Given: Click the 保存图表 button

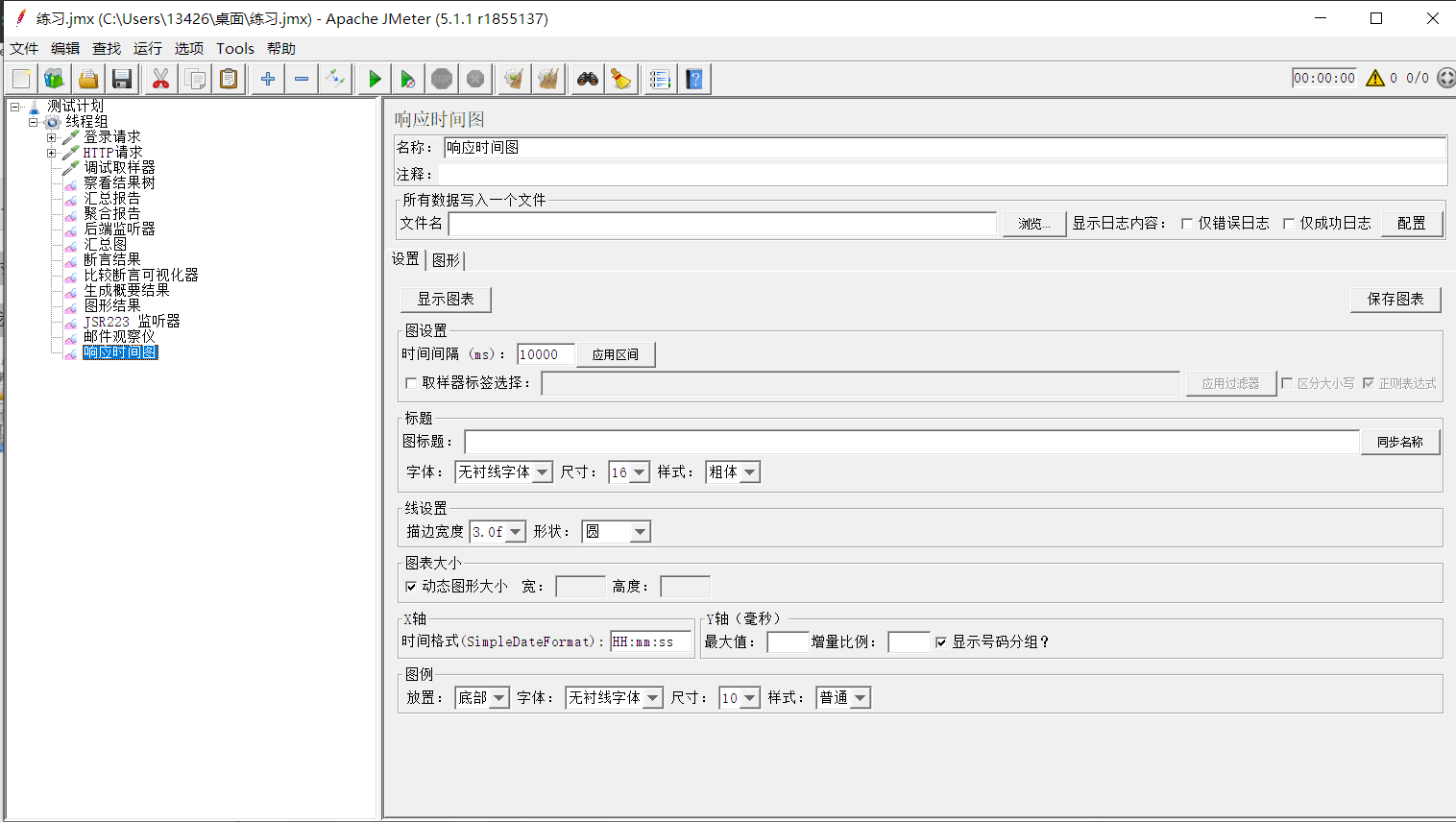Looking at the screenshot, I should pos(1395,300).
